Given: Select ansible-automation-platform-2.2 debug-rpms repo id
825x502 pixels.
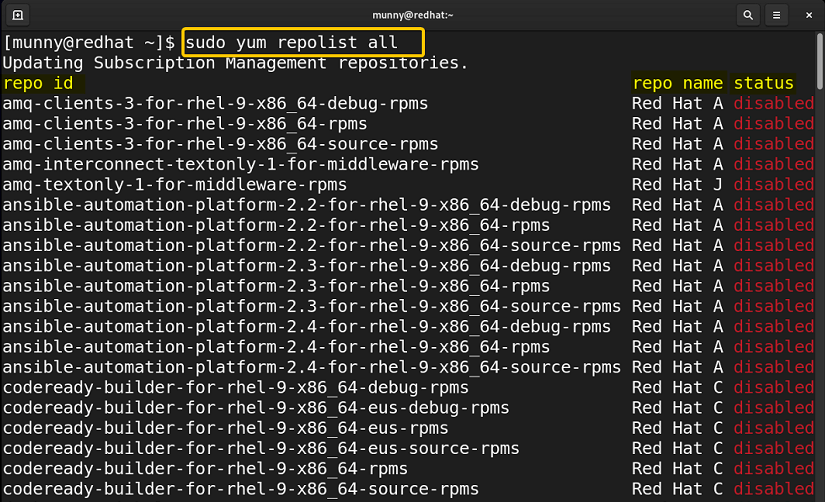Looking at the screenshot, I should click(x=306, y=205).
